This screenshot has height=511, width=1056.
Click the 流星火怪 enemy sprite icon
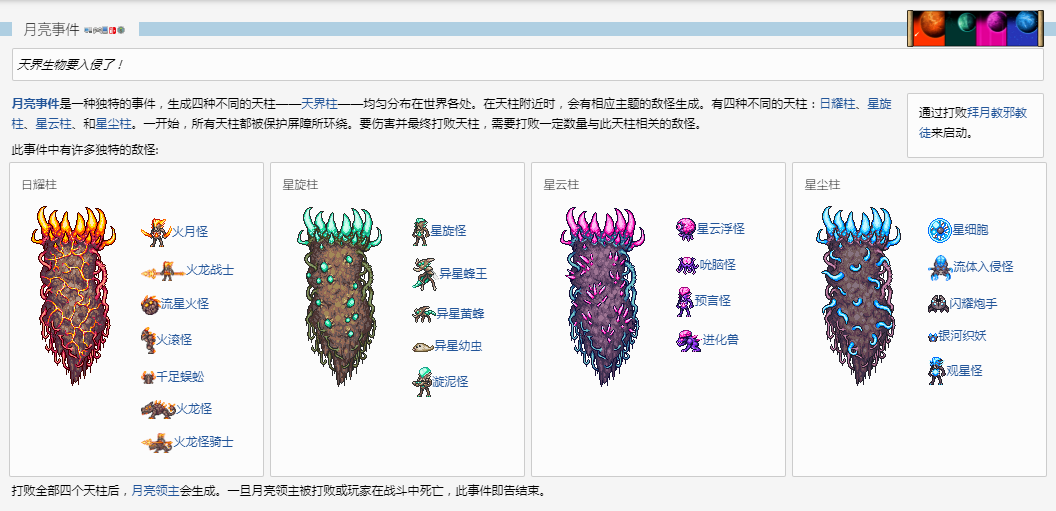click(x=150, y=304)
